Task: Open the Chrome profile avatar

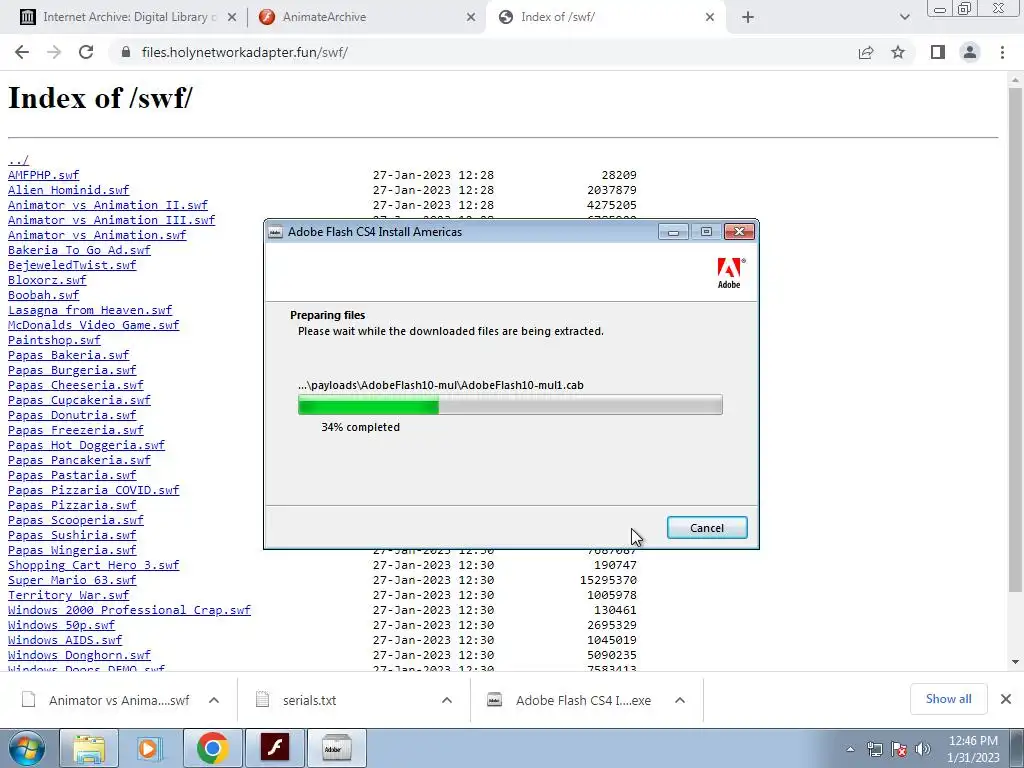Action: (970, 52)
